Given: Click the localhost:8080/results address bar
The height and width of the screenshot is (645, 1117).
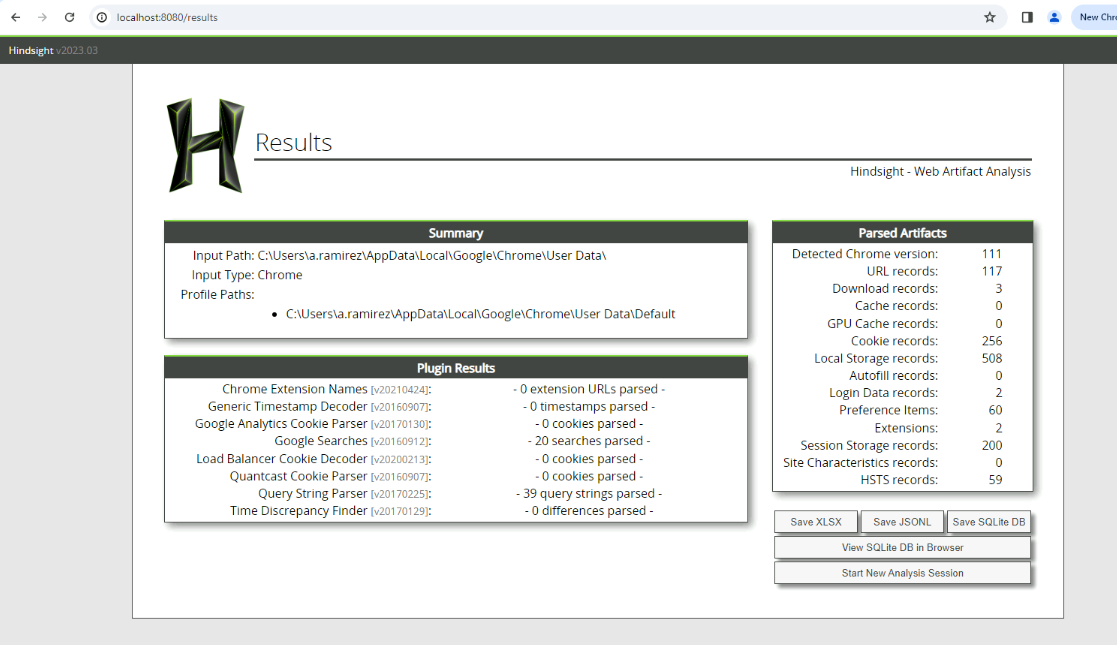Looking at the screenshot, I should click(x=500, y=17).
